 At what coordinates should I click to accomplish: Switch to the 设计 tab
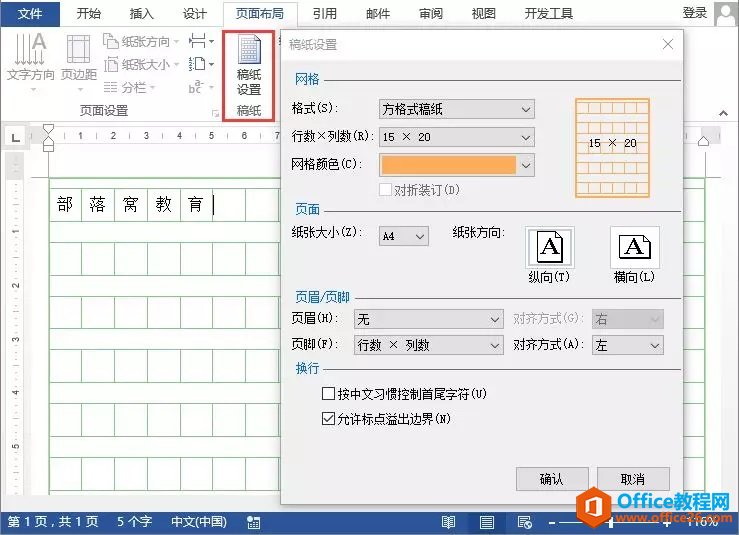coord(195,13)
